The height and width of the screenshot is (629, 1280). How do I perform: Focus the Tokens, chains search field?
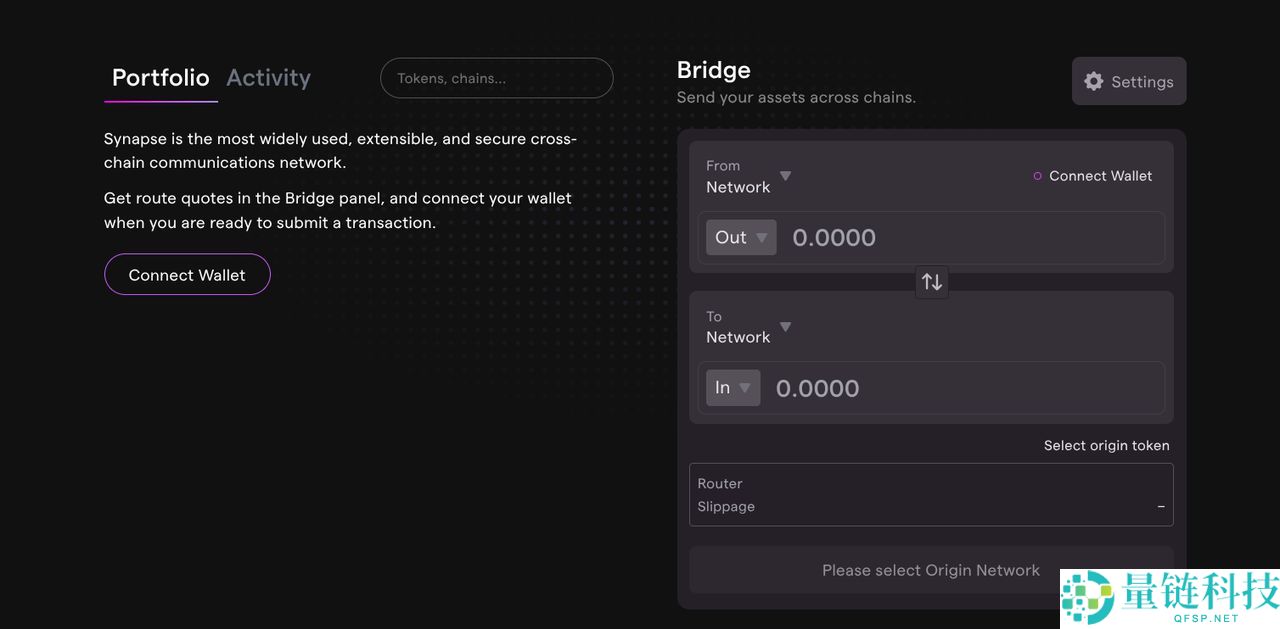coord(496,78)
